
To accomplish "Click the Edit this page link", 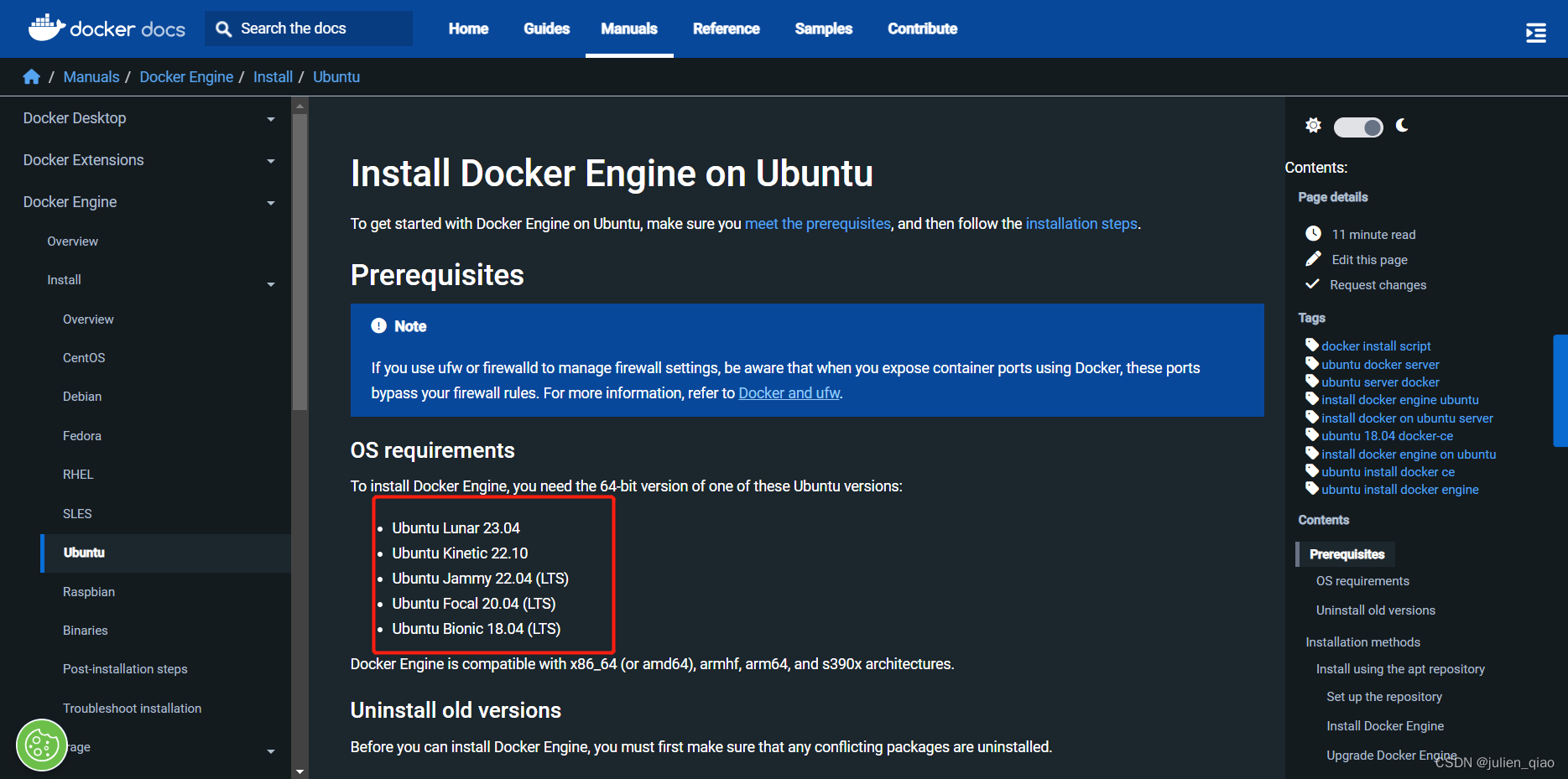I will click(1369, 260).
